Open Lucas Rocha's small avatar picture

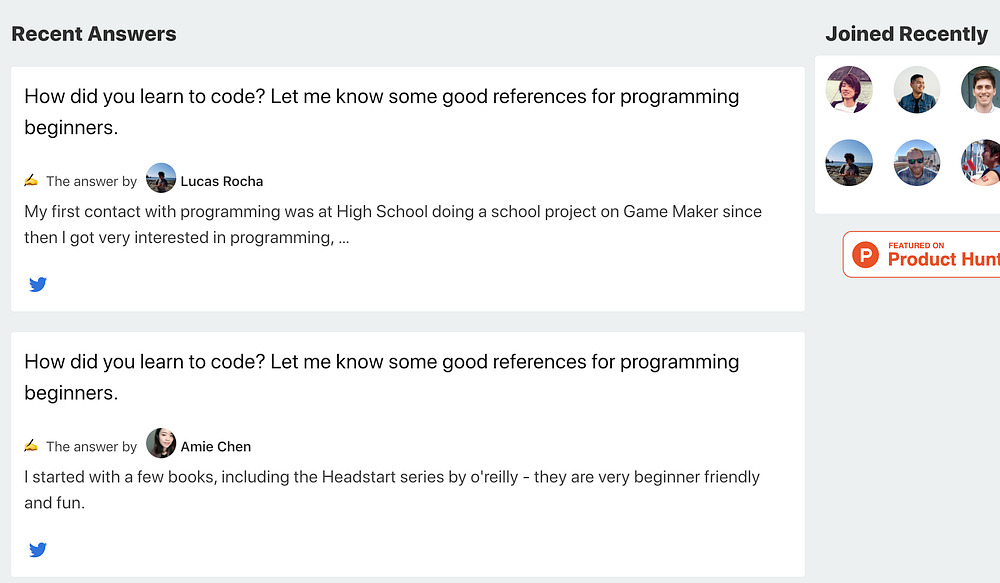point(161,179)
